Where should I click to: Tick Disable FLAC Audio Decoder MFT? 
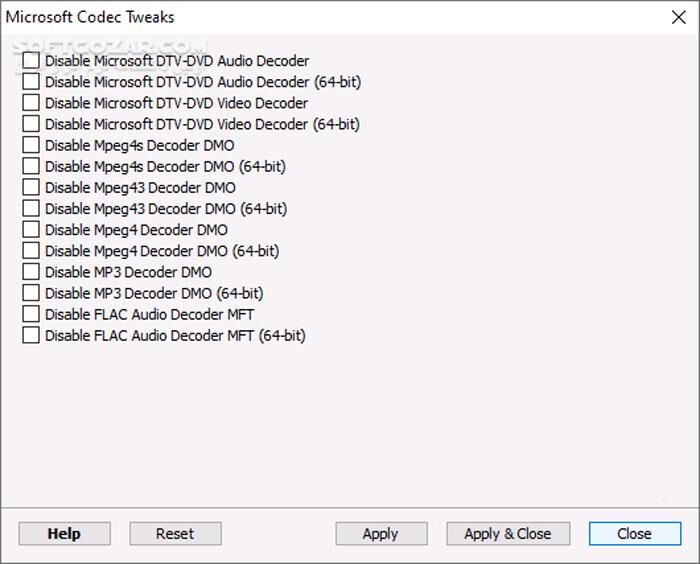pos(31,314)
